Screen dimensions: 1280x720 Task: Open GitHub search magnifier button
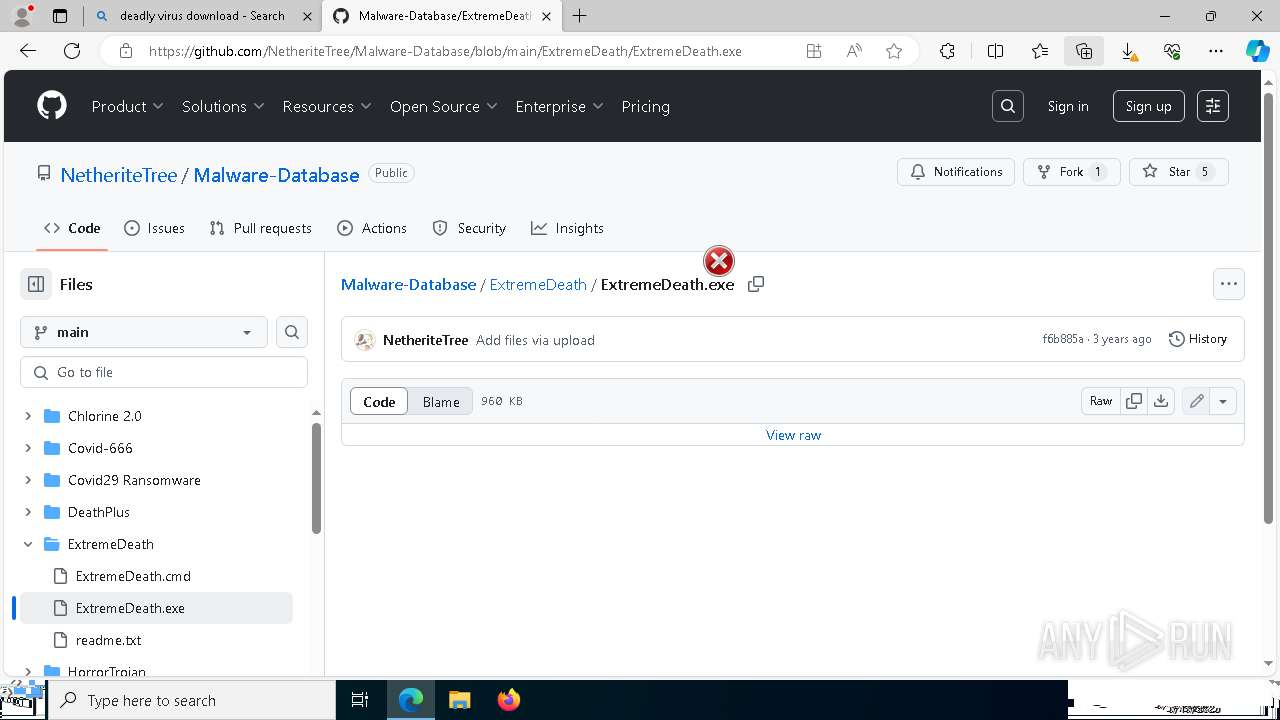(x=1008, y=106)
